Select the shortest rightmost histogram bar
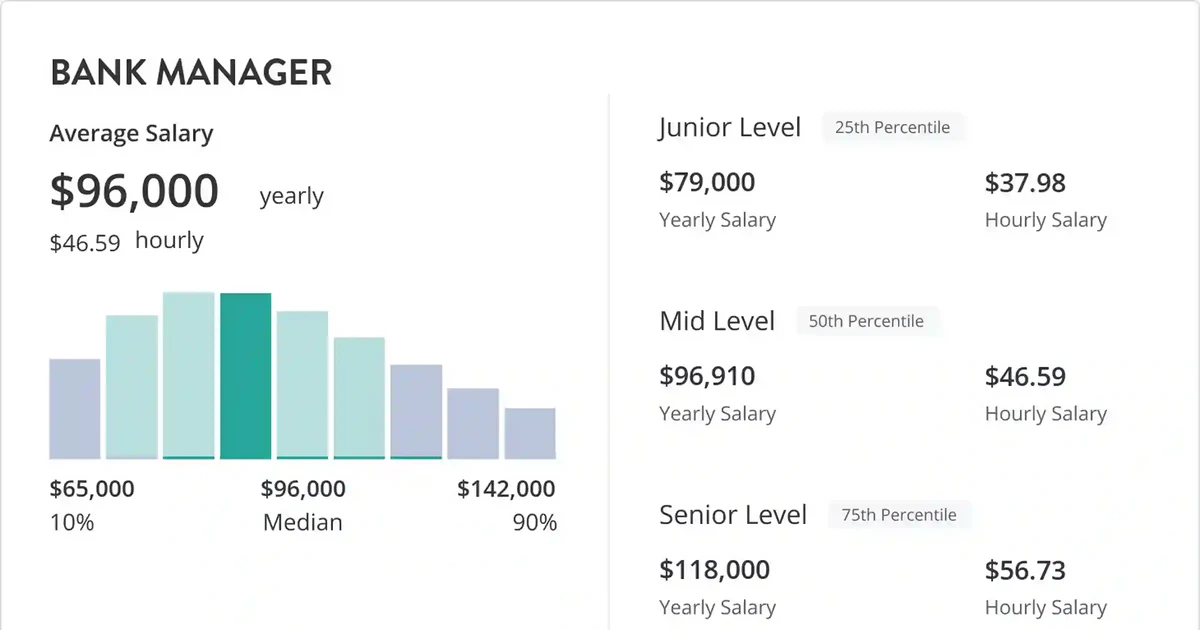1200x630 pixels. coord(530,433)
